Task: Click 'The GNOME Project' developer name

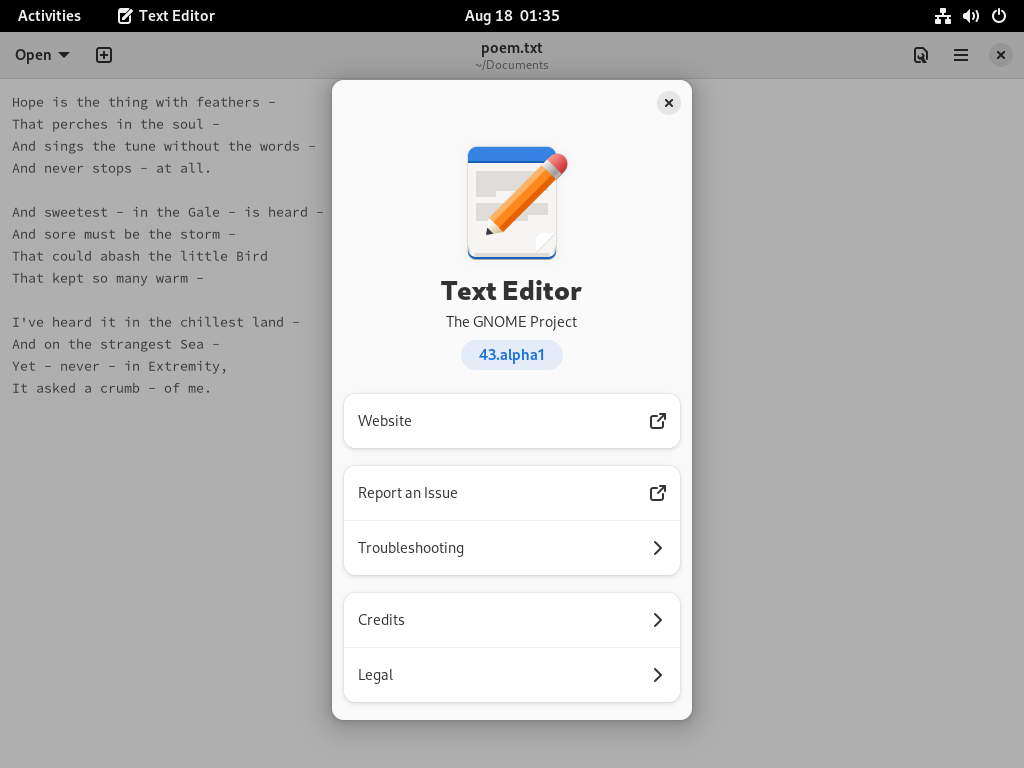Action: (x=511, y=322)
